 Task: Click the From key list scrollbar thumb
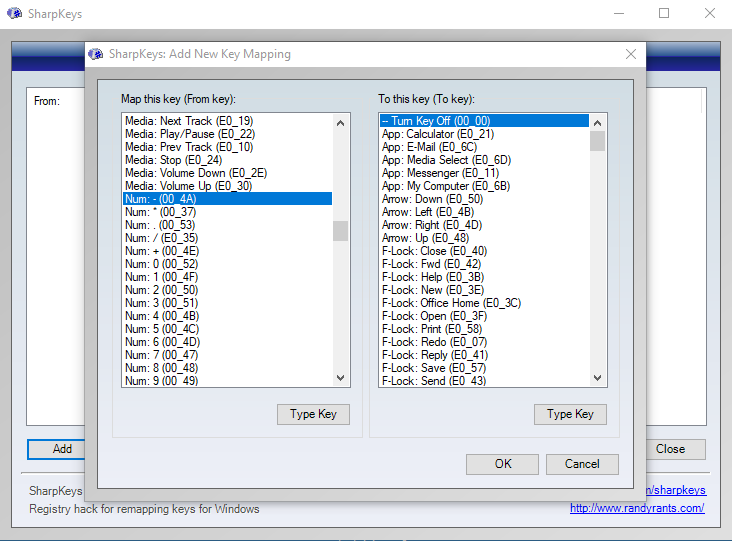340,231
